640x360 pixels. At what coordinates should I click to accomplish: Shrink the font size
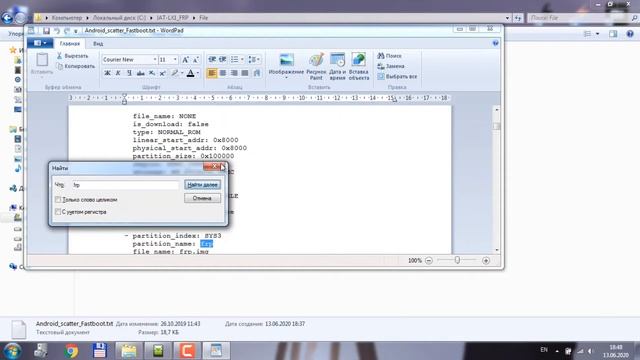196,60
